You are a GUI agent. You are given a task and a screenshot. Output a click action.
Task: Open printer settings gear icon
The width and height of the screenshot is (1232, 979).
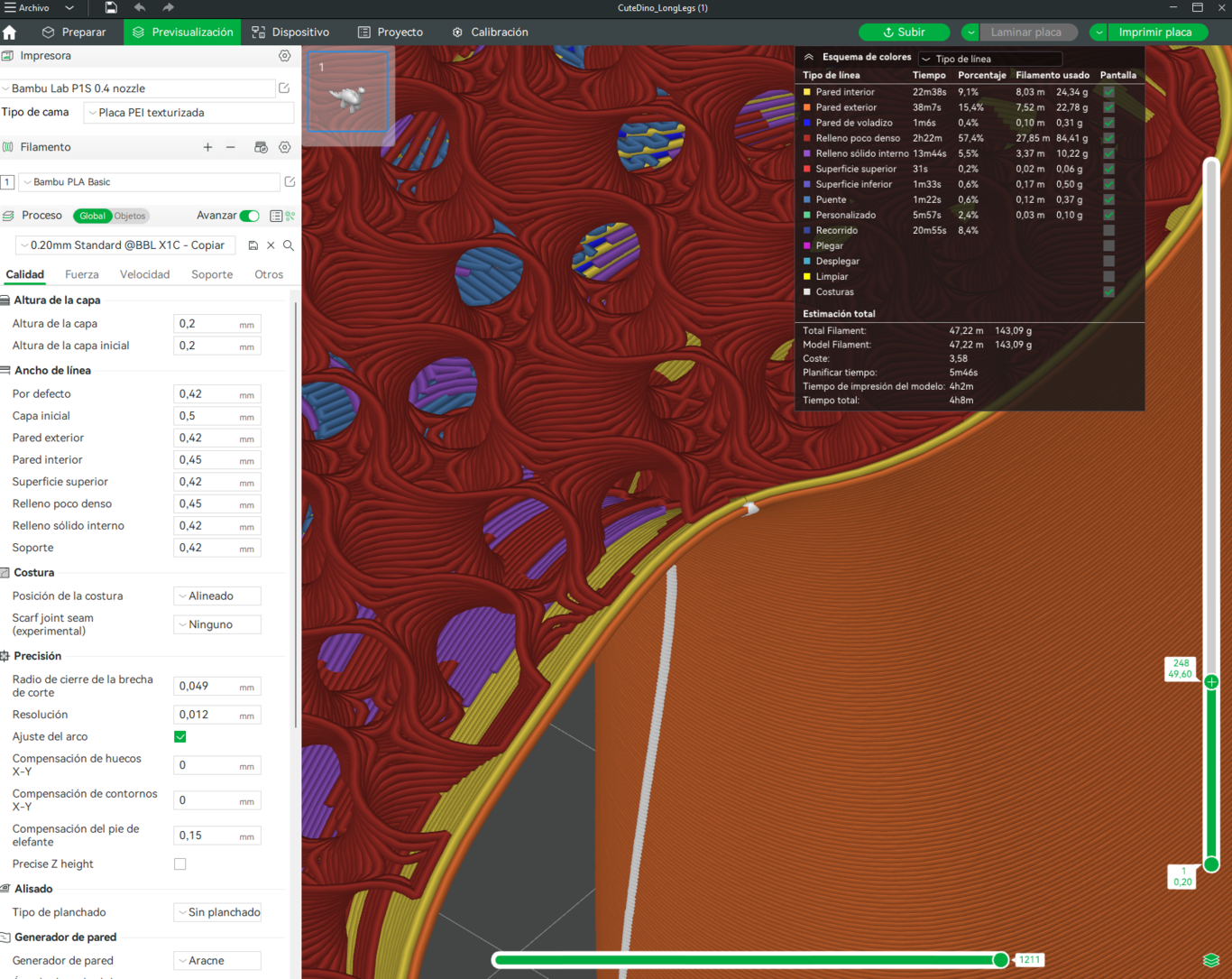coord(284,56)
